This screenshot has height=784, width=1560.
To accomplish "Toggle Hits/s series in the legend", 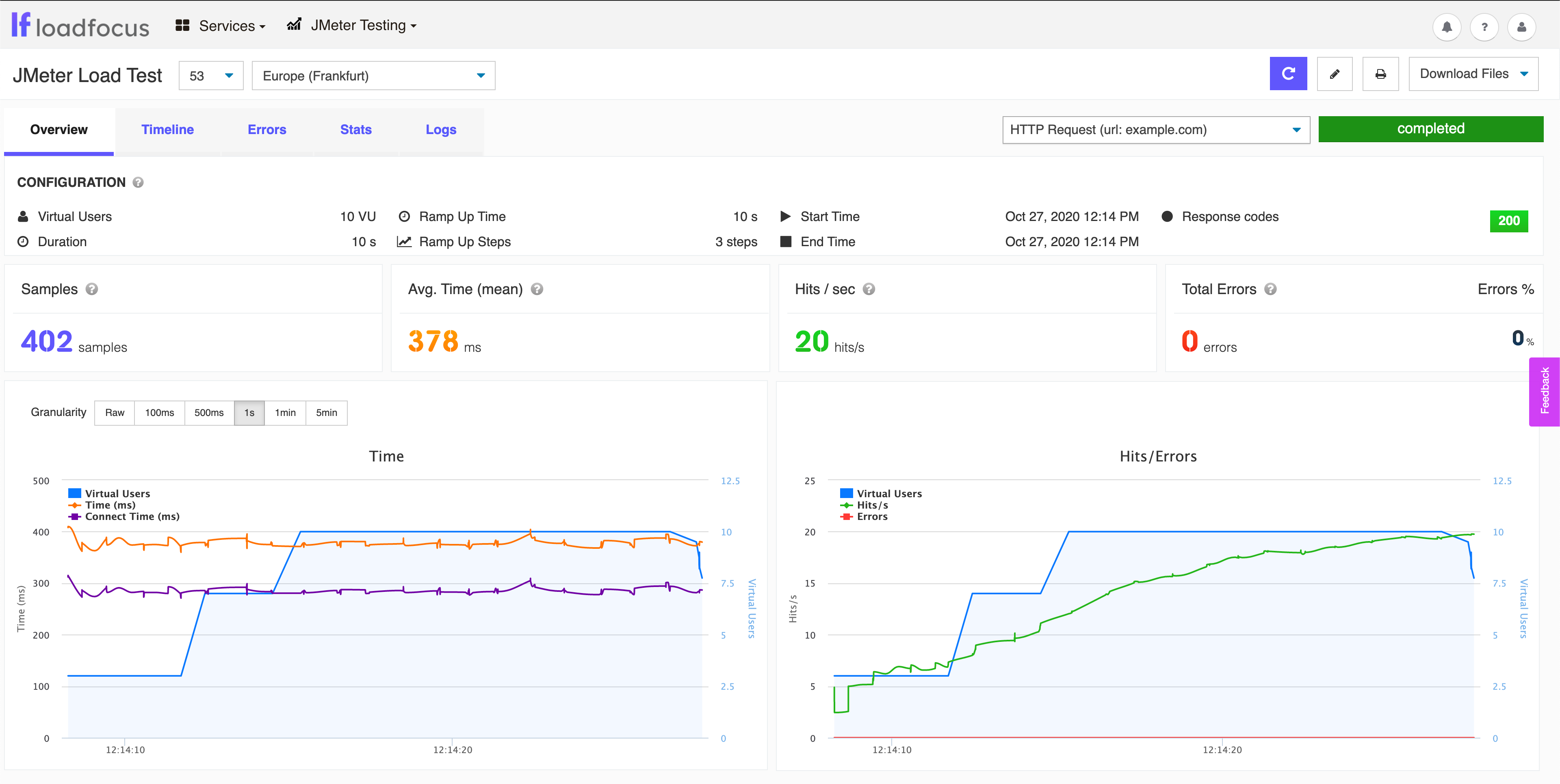I will (x=872, y=504).
